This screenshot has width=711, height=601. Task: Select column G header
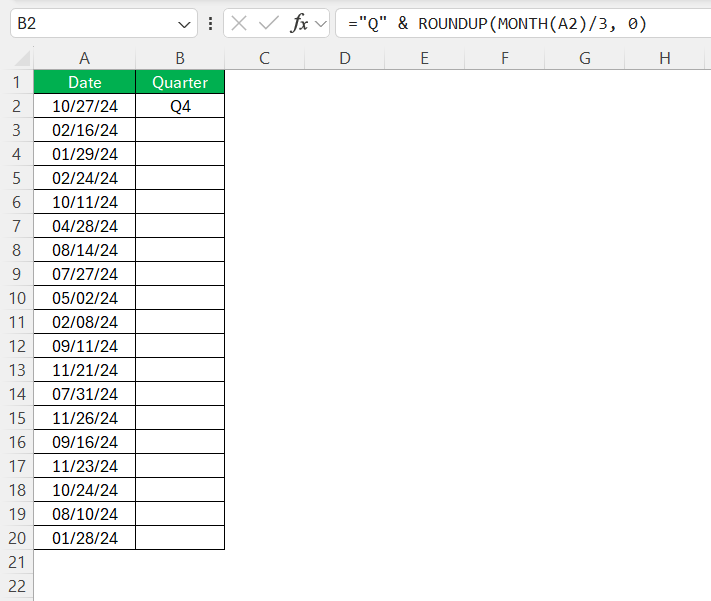(584, 58)
